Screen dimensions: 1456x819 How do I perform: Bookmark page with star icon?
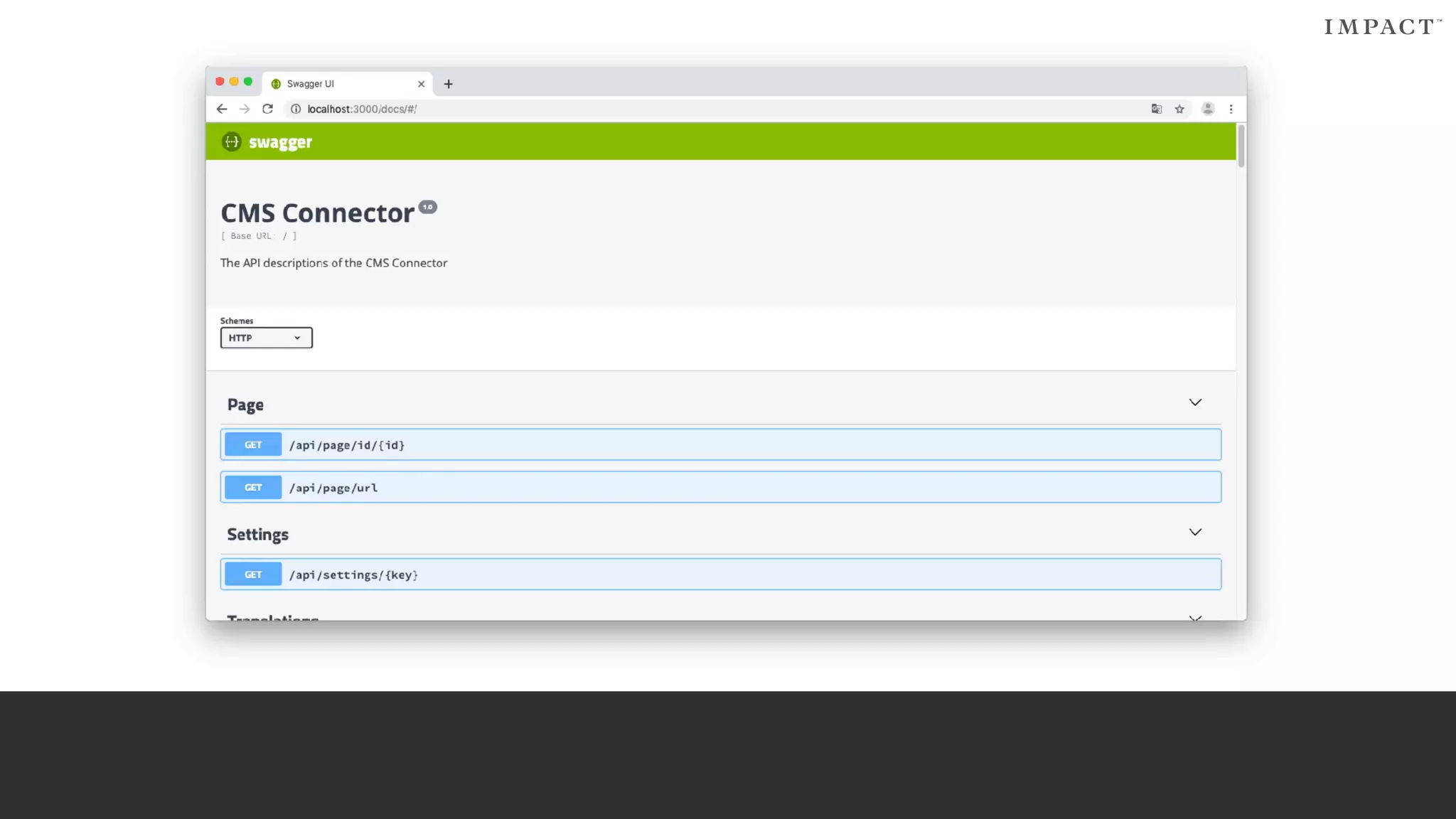(x=1179, y=109)
